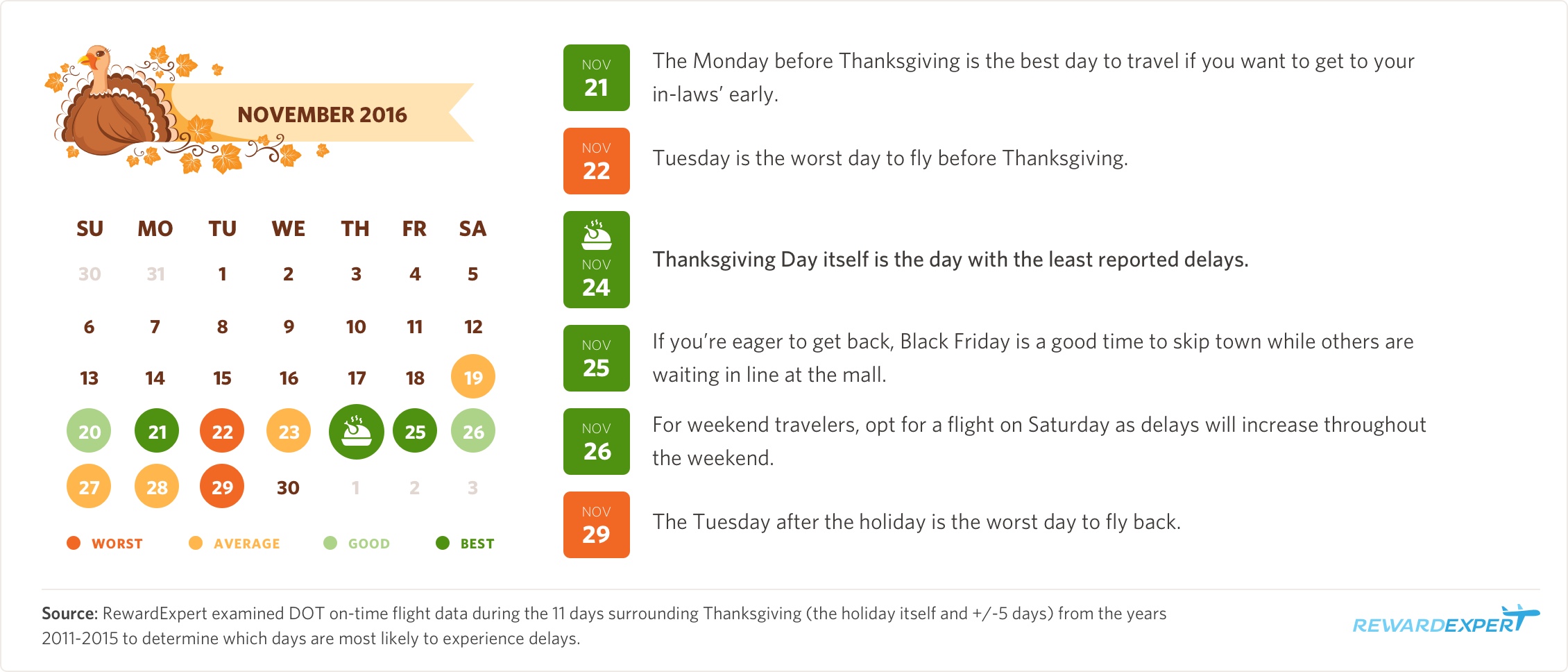Click the orange Worst legend dot
Image resolution: width=1568 pixels, height=672 pixels.
pos(74,543)
